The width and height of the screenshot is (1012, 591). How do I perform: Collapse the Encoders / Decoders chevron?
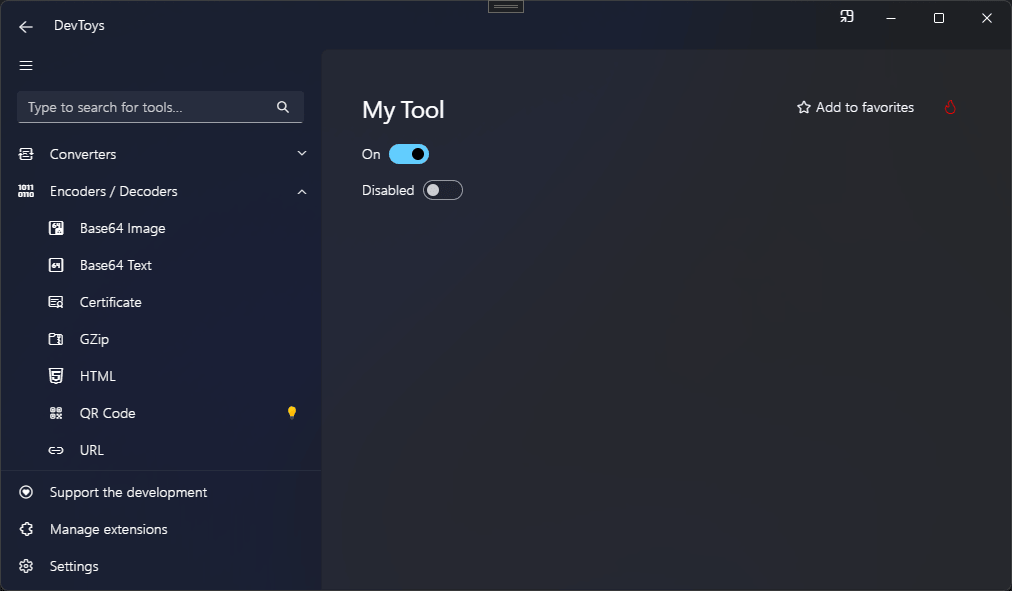click(x=302, y=191)
